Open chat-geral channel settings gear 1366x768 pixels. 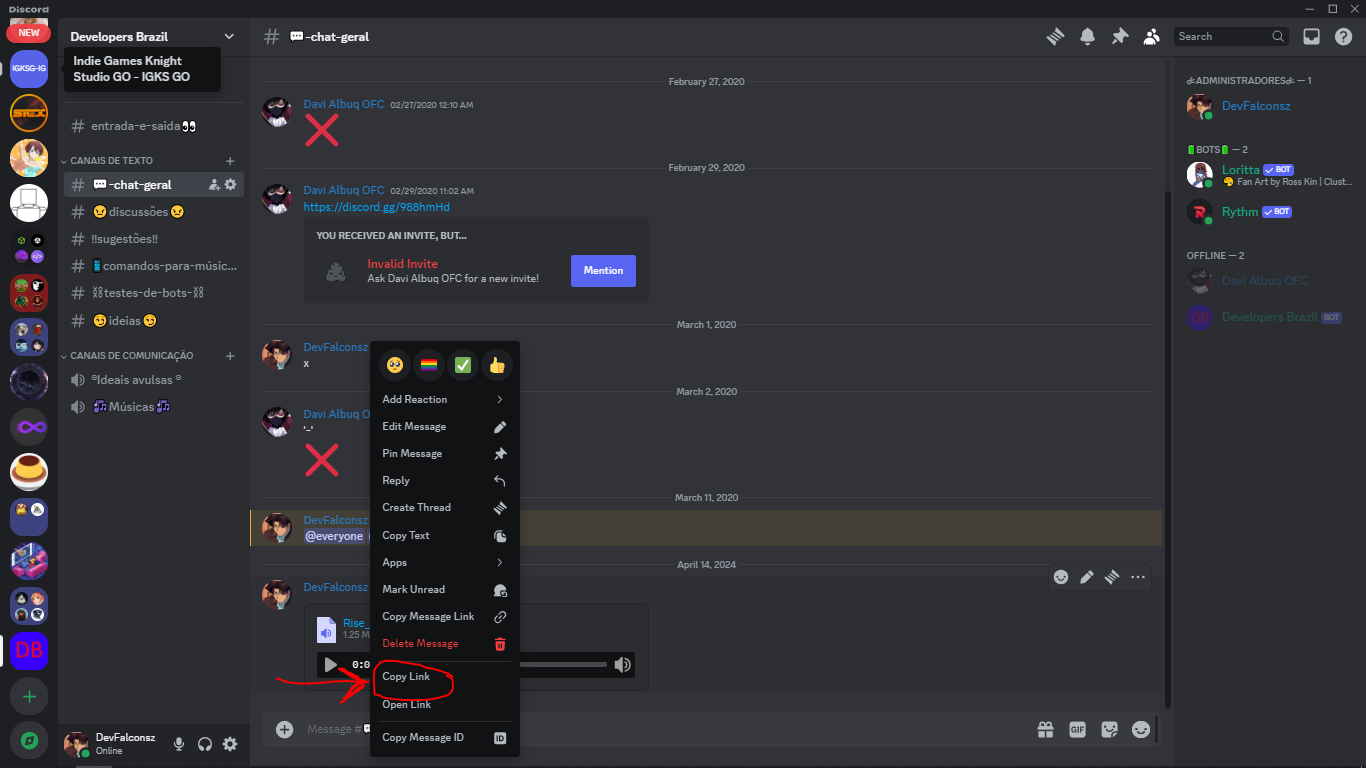pyautogui.click(x=230, y=185)
